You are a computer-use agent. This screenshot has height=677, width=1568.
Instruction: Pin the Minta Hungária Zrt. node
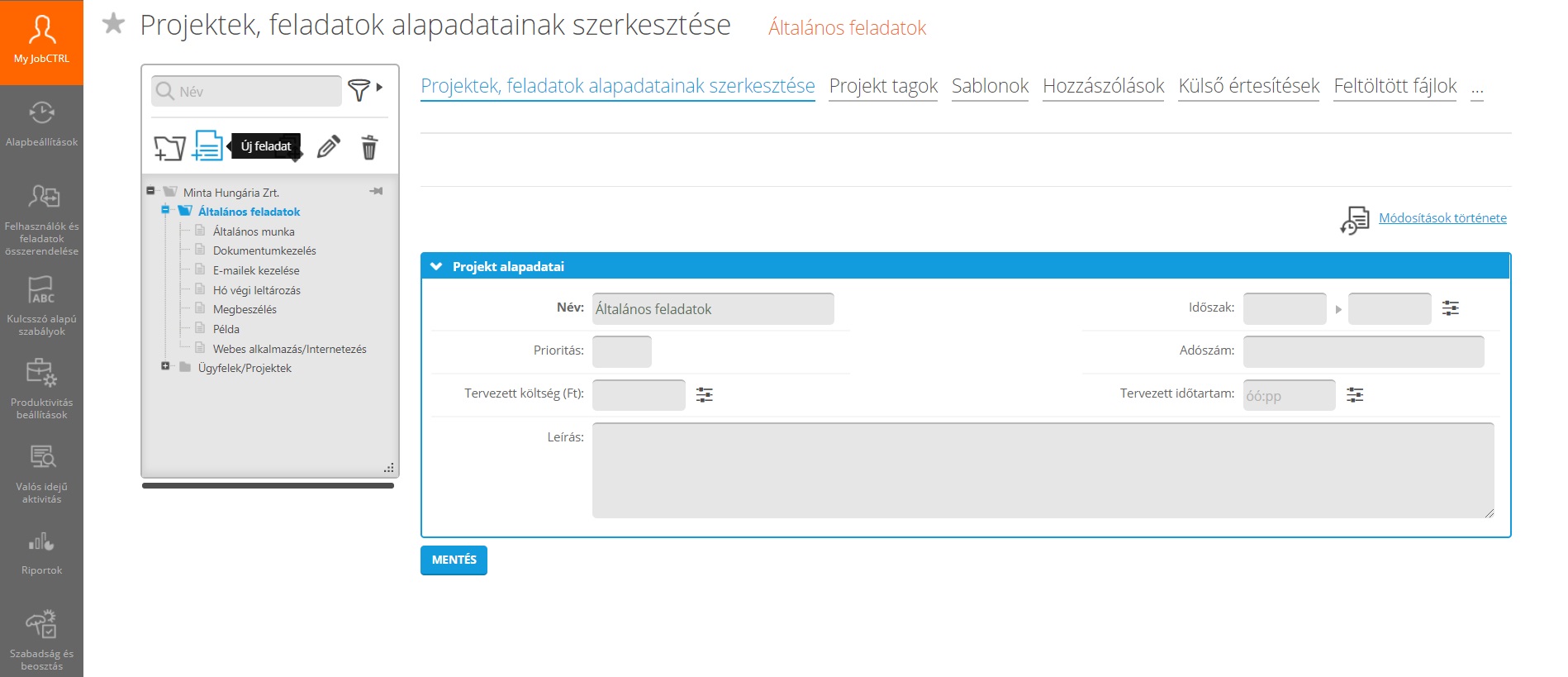(376, 191)
